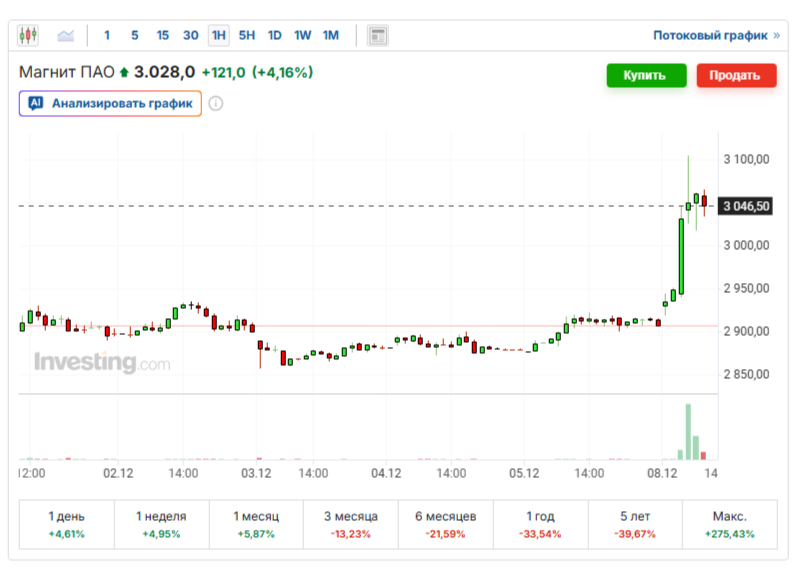Select the 1D timeframe
This screenshot has width=798, height=571.
(x=274, y=35)
